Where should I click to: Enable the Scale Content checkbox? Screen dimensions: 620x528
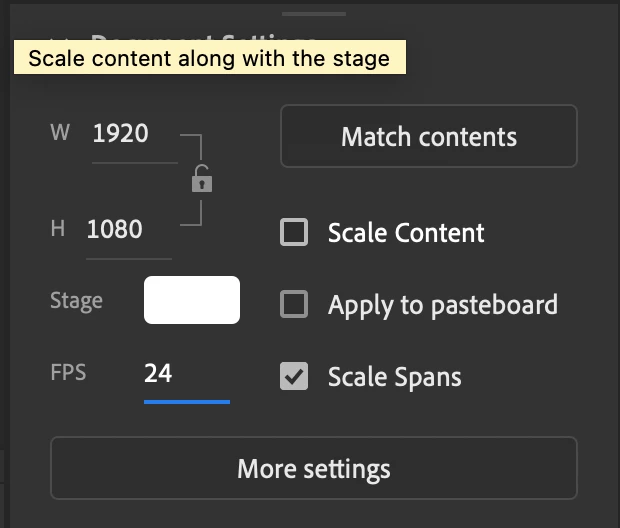click(294, 233)
